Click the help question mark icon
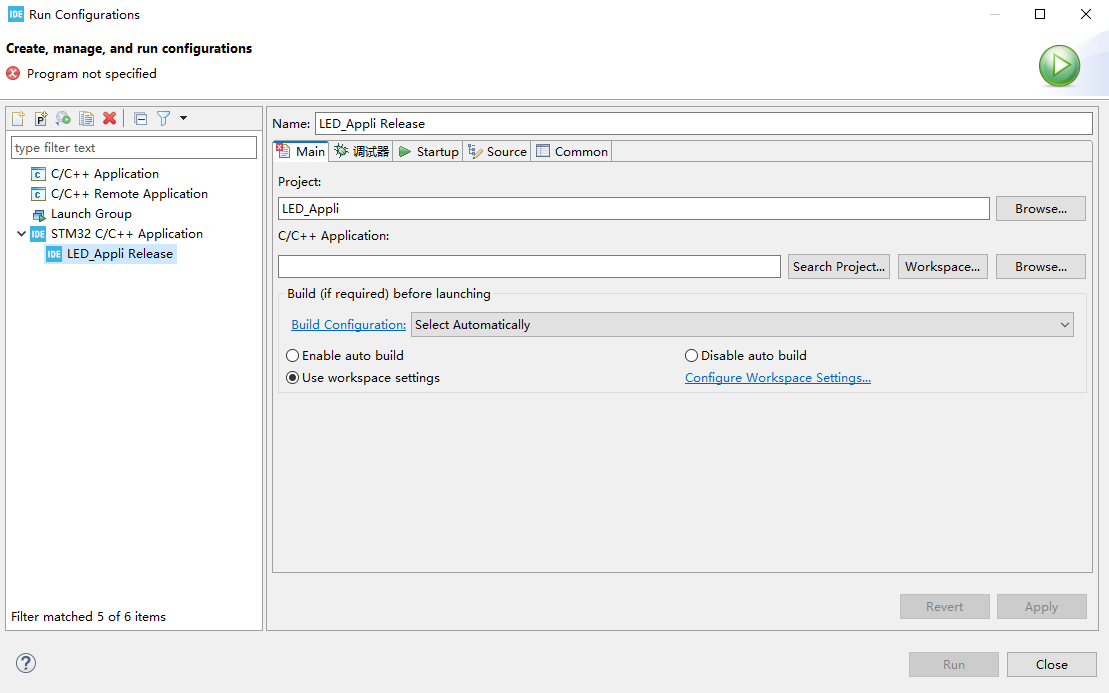The width and height of the screenshot is (1109, 693). [26, 663]
